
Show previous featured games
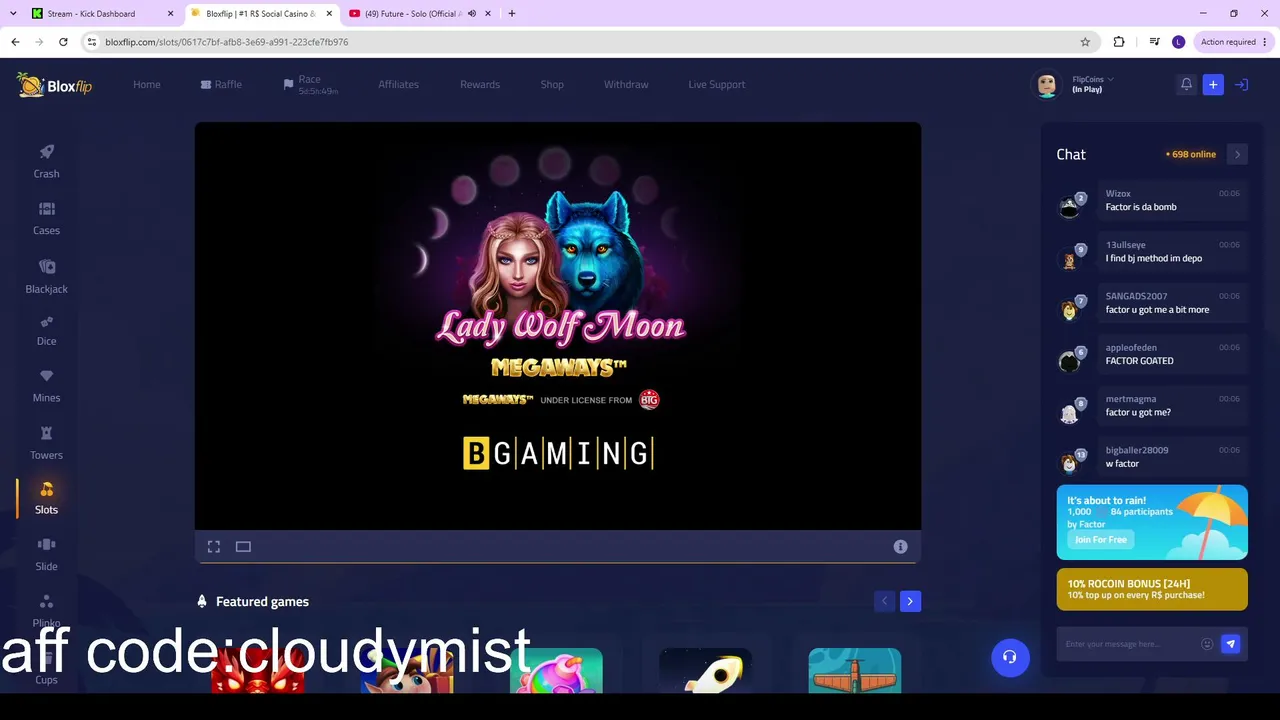pyautogui.click(x=884, y=601)
